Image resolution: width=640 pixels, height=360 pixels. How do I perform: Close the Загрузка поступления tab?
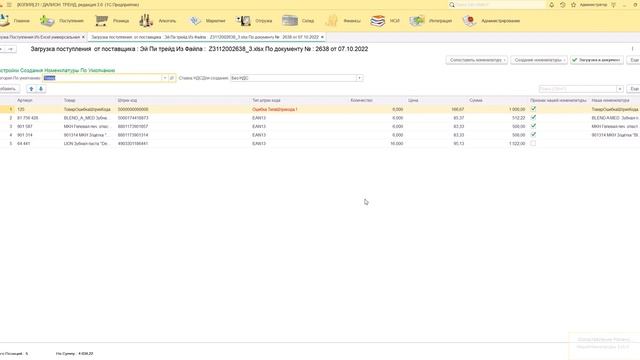(322, 37)
